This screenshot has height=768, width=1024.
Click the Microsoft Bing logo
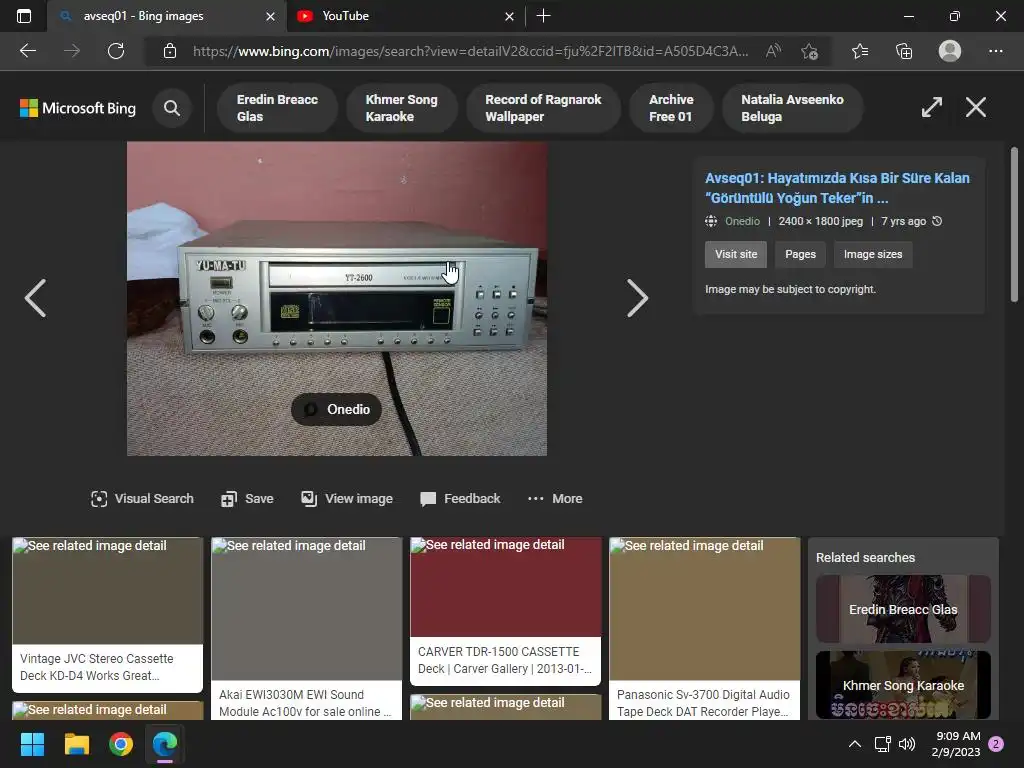tap(78, 108)
